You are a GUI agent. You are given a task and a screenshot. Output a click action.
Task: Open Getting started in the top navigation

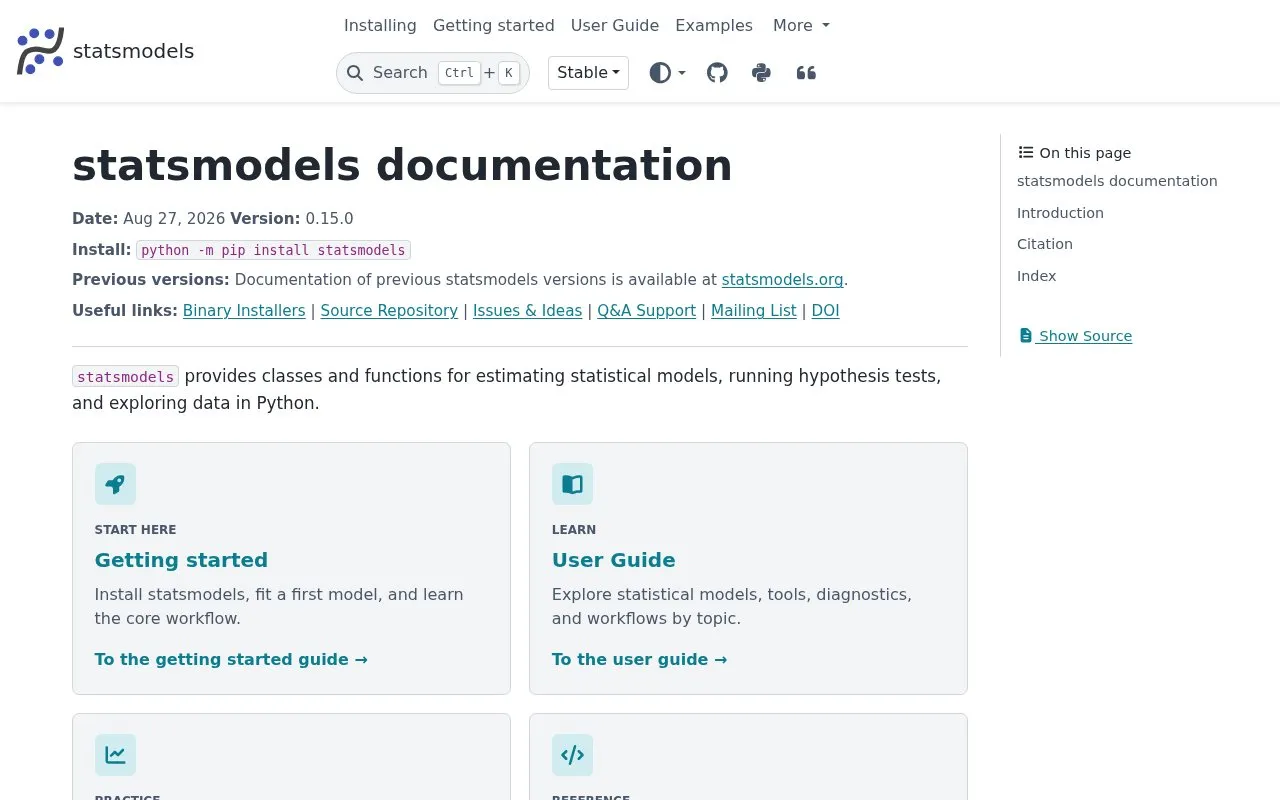[493, 25]
